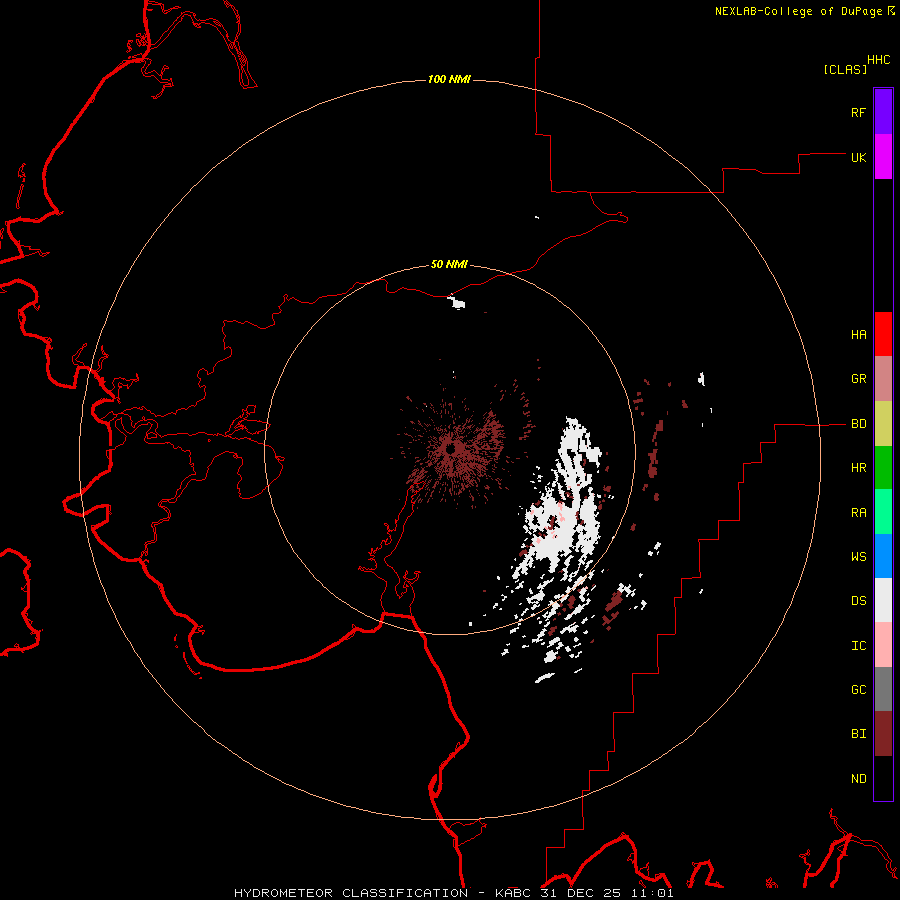Click the GC legend label
This screenshot has width=900, height=900.
tap(858, 690)
